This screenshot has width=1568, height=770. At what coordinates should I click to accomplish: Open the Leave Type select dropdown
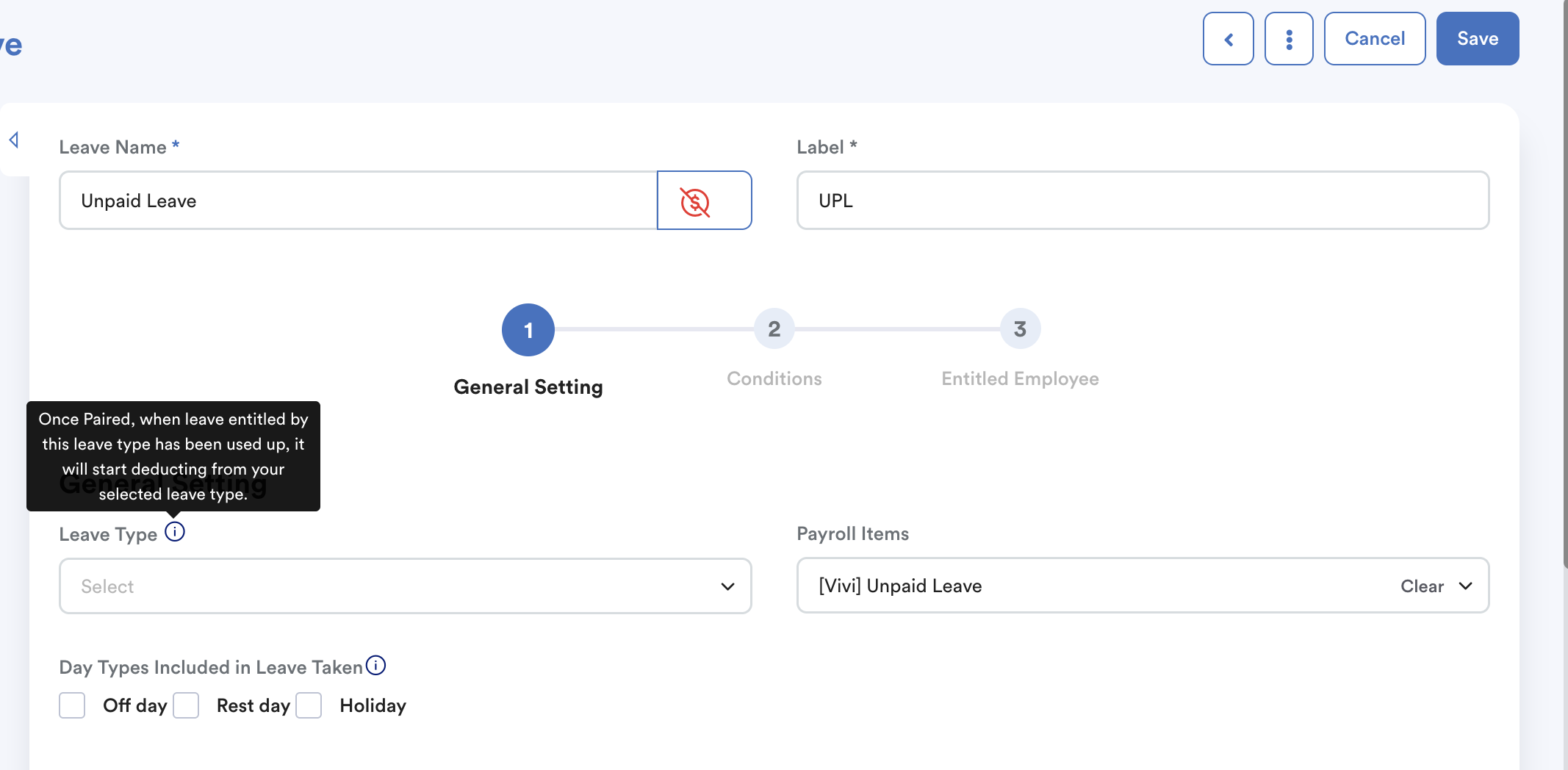[406, 586]
